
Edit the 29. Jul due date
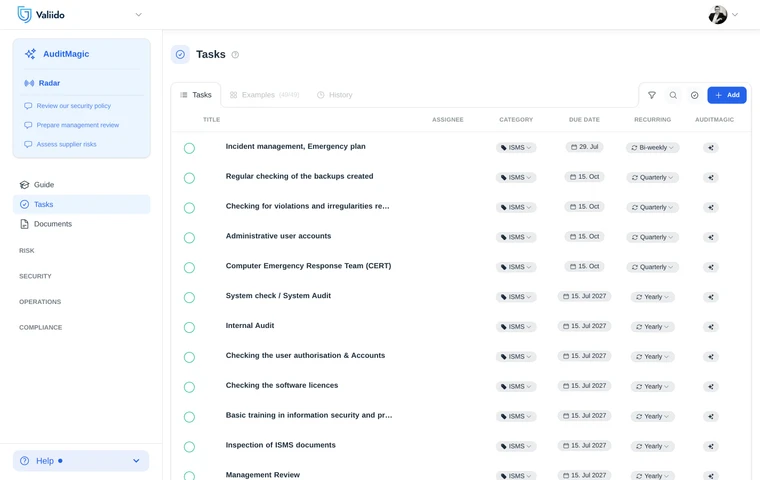coord(584,147)
